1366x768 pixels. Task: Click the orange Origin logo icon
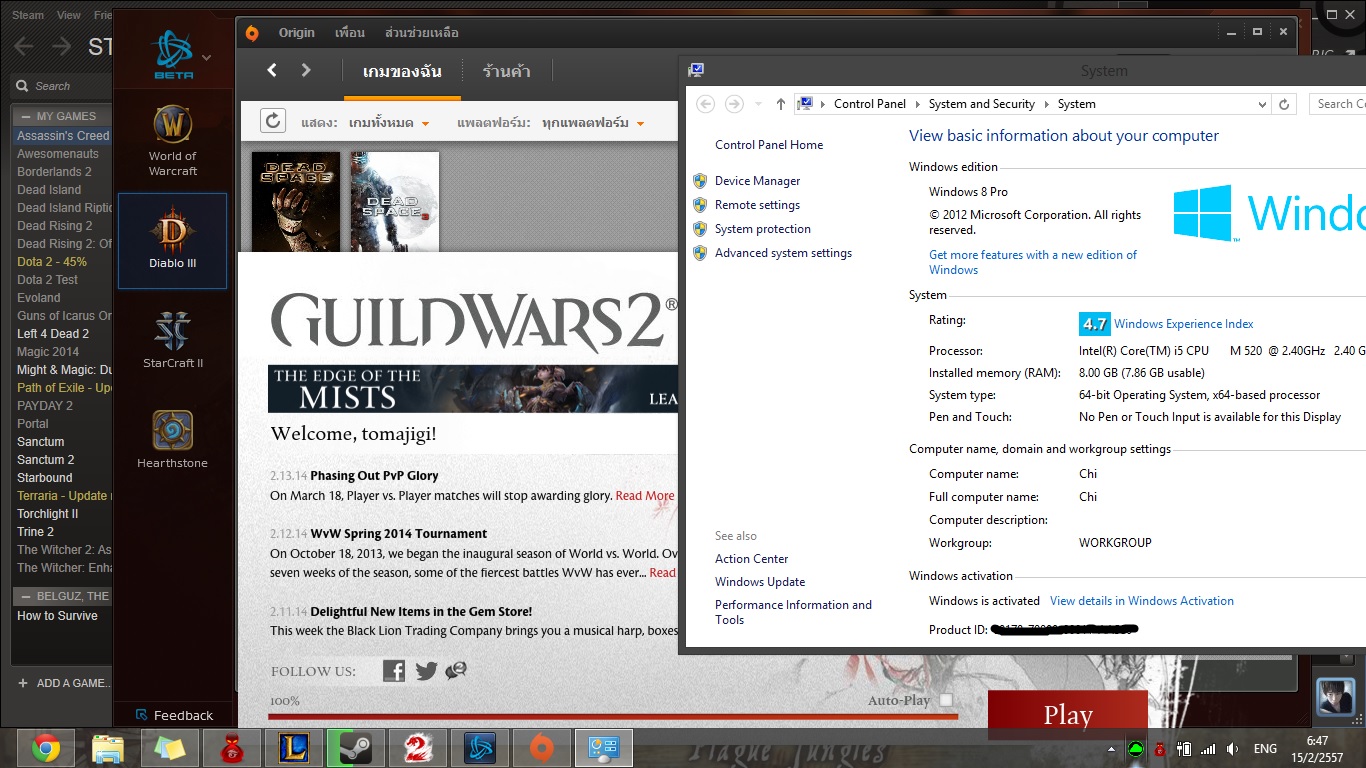[x=252, y=33]
